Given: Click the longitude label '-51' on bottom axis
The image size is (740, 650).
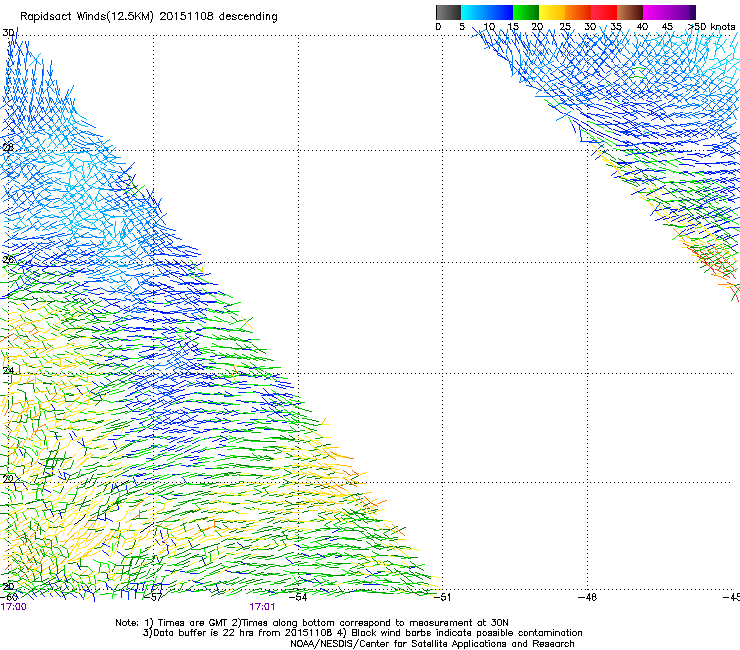Looking at the screenshot, I should coord(442,597).
